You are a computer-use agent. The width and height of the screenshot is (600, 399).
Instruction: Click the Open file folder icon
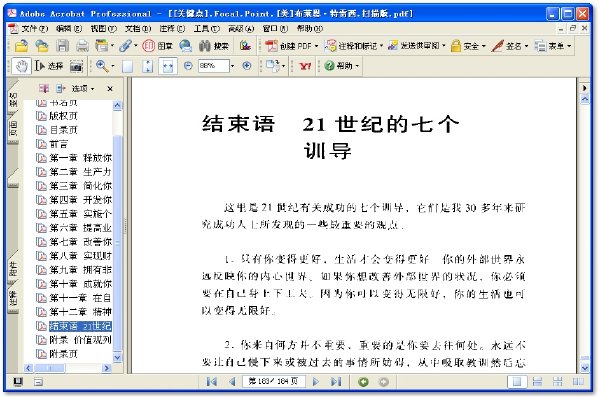[x=21, y=46]
